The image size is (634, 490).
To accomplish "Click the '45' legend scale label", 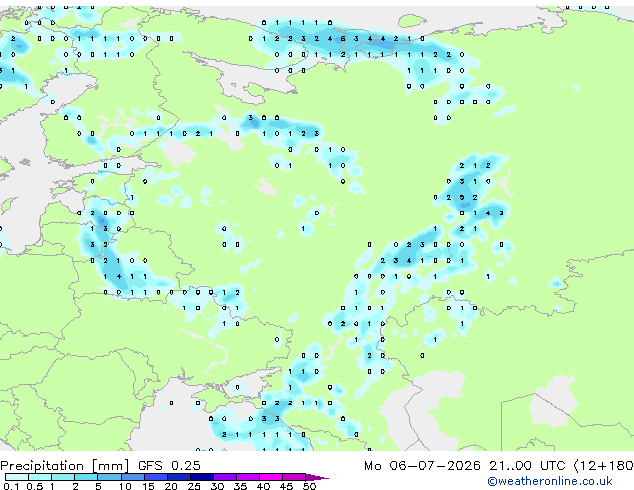I will 286,486.
